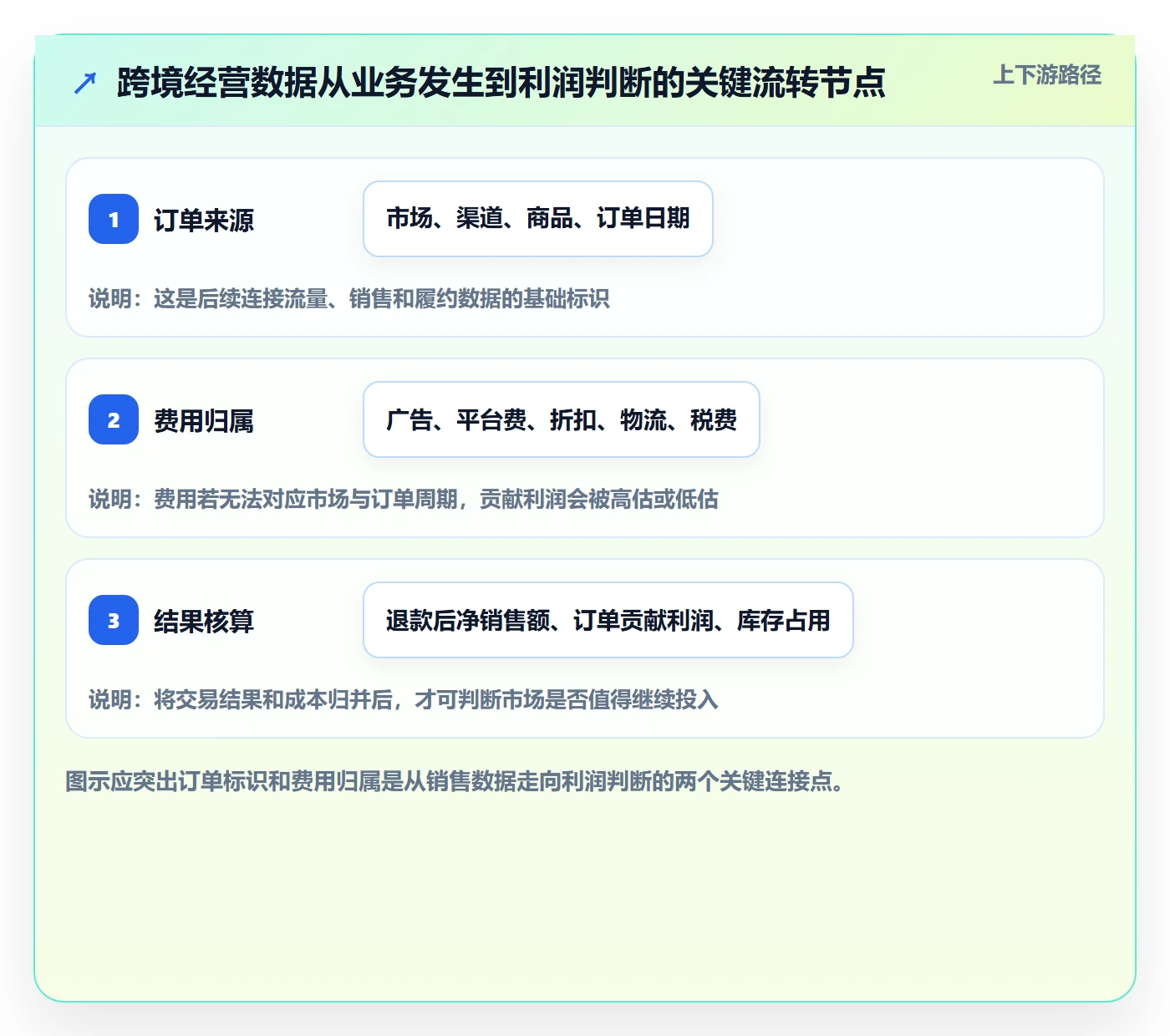Click the step 2 number badge

[x=114, y=419]
